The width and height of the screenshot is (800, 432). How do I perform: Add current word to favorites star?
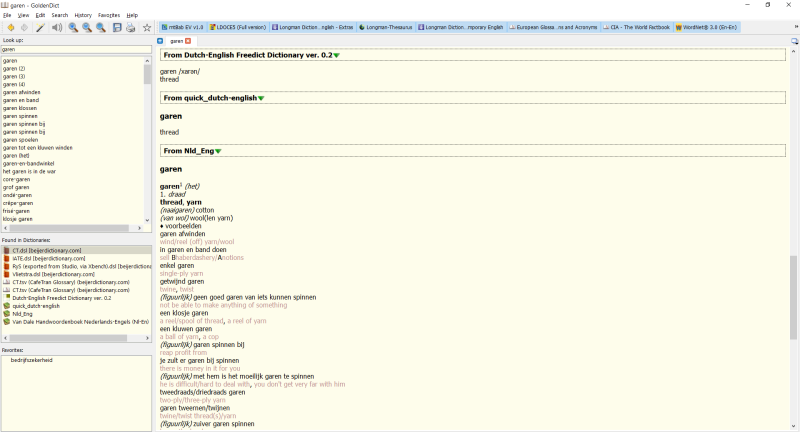coord(147,28)
